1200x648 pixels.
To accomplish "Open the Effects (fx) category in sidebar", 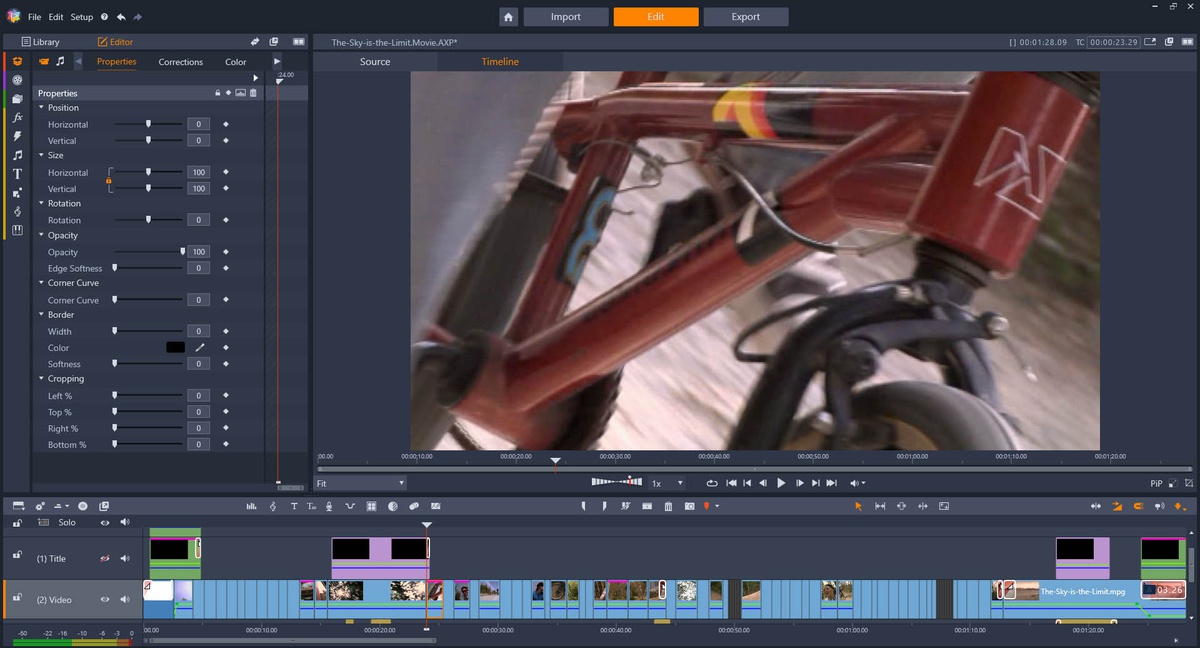I will (17, 117).
